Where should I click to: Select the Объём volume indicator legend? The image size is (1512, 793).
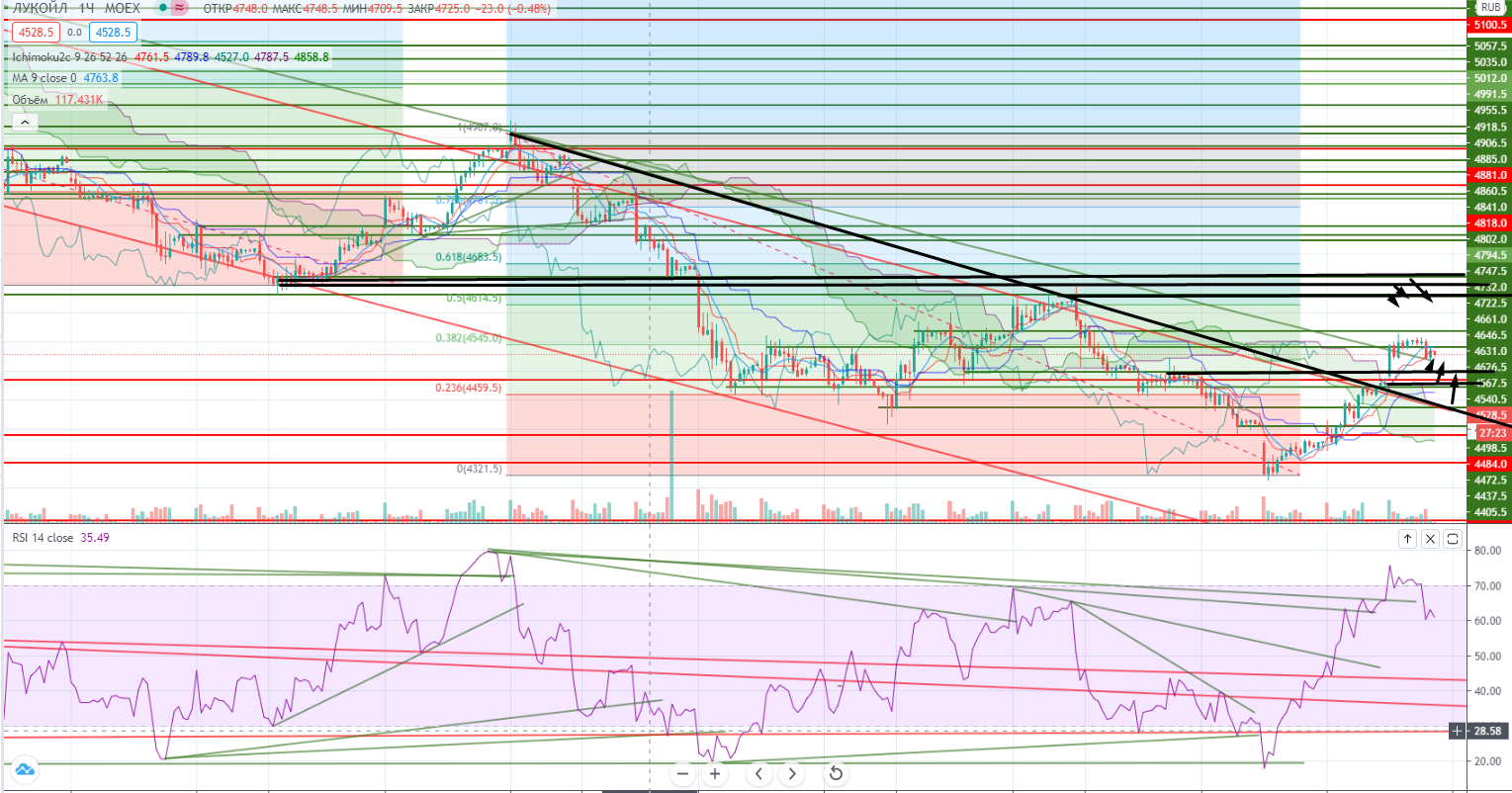tap(31, 99)
